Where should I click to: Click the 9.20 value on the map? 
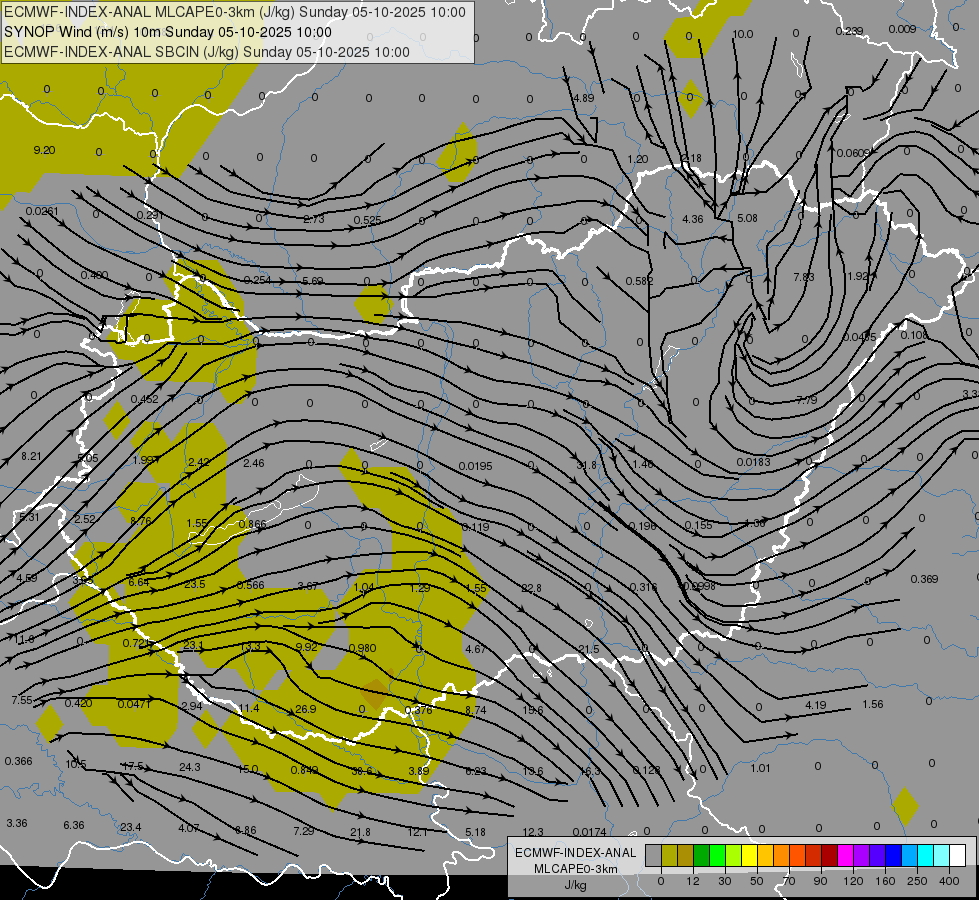44,150
